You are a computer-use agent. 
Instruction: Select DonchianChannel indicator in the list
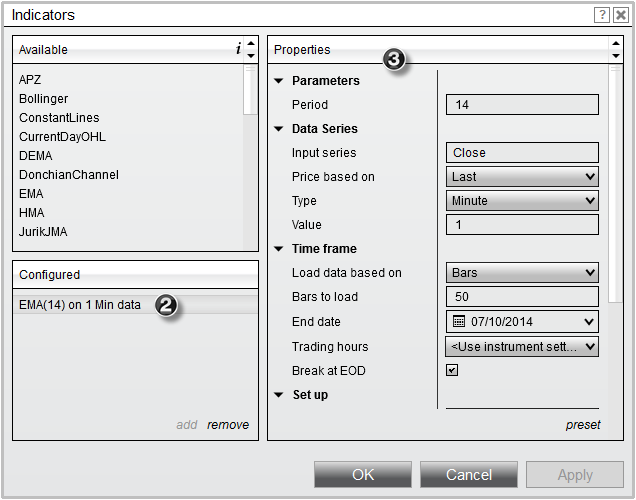click(x=68, y=175)
